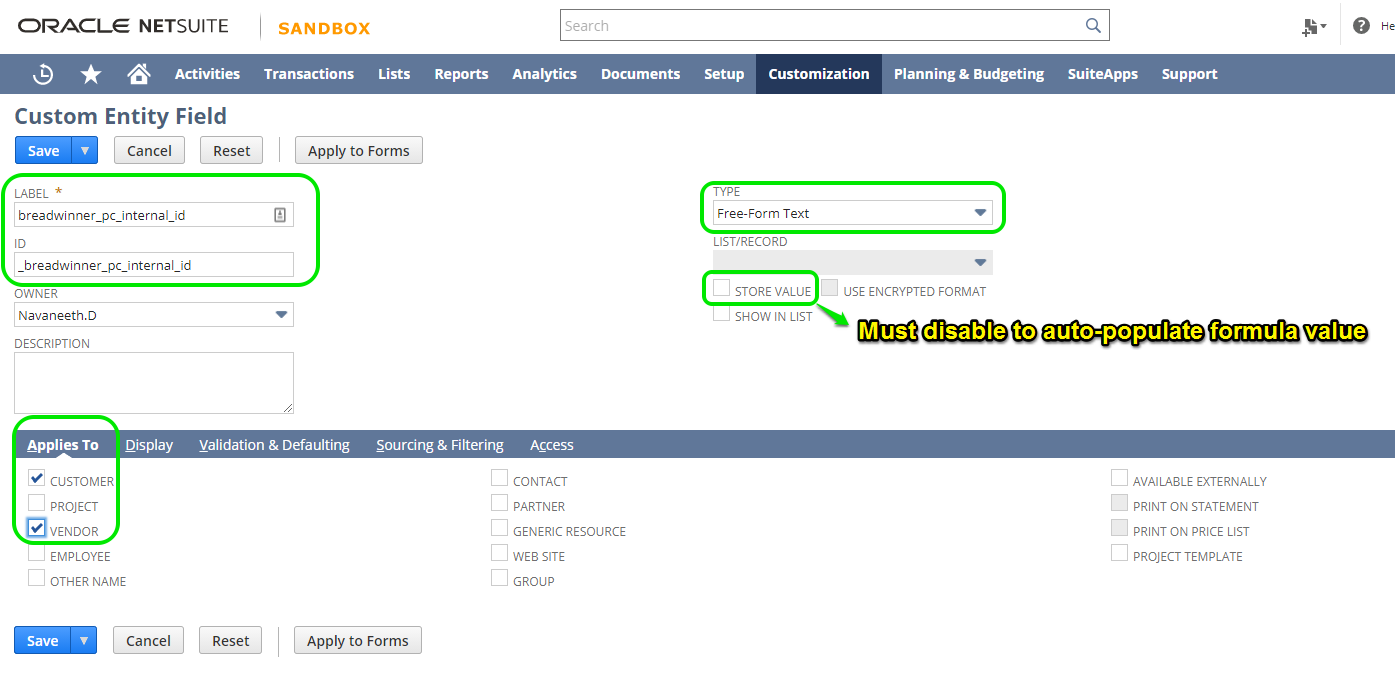The image size is (1395, 699).
Task: Toggle the Store Value checkbox
Action: pyautogui.click(x=721, y=288)
